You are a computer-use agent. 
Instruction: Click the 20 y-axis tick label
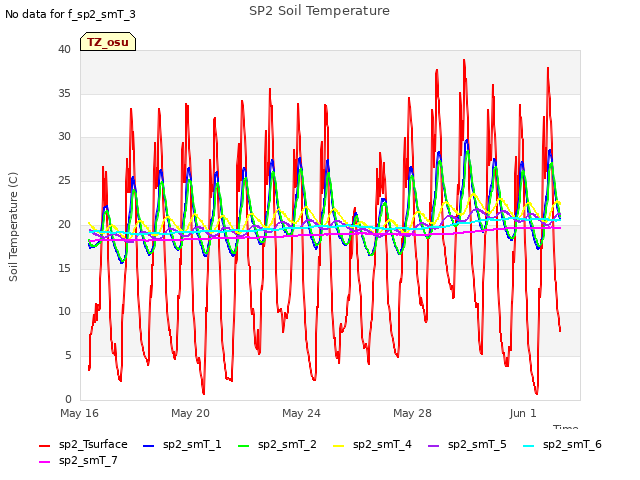[x=64, y=224]
